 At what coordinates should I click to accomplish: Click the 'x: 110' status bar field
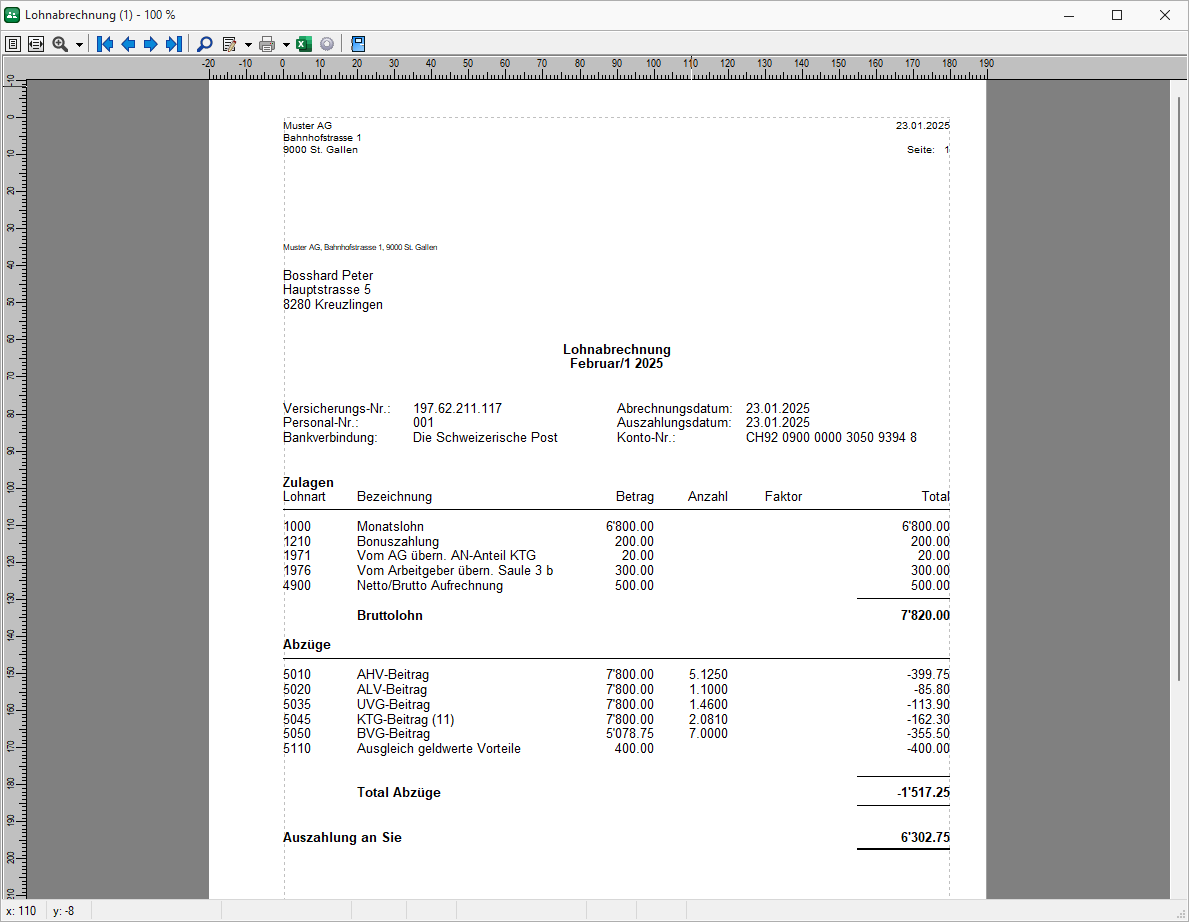(x=21, y=911)
